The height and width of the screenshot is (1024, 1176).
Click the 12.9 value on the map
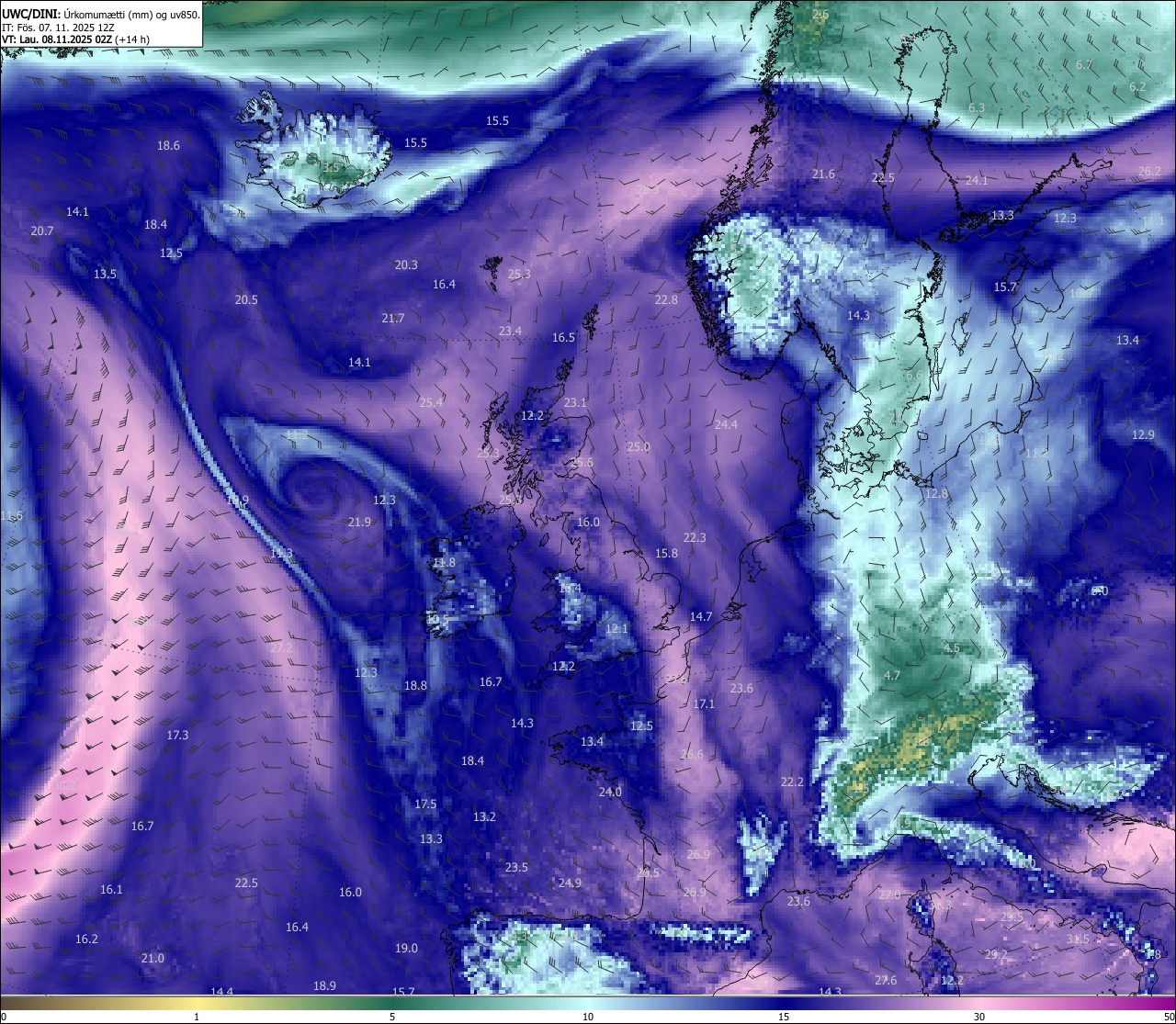coord(1143,434)
